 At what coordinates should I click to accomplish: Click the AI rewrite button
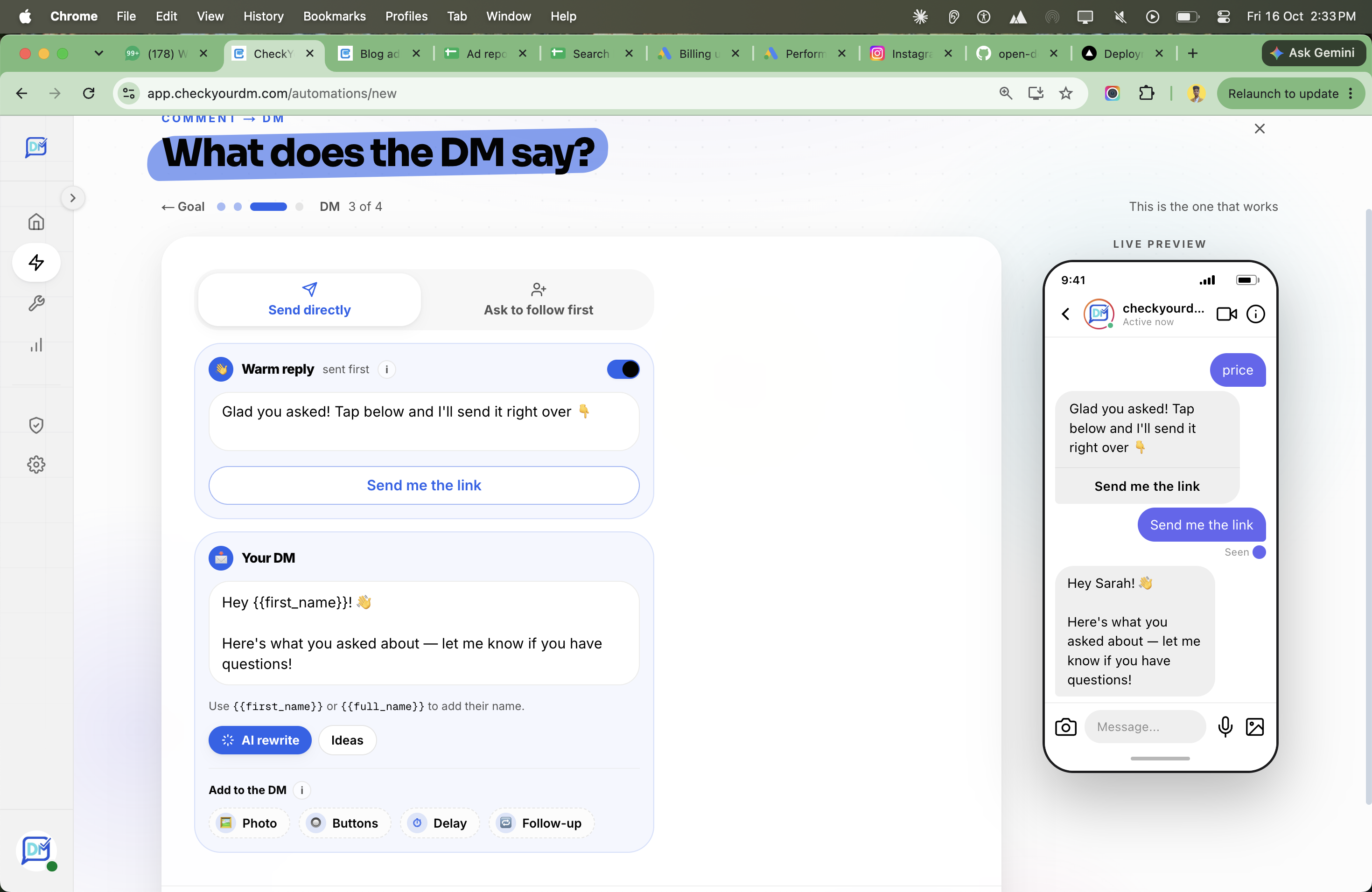260,740
